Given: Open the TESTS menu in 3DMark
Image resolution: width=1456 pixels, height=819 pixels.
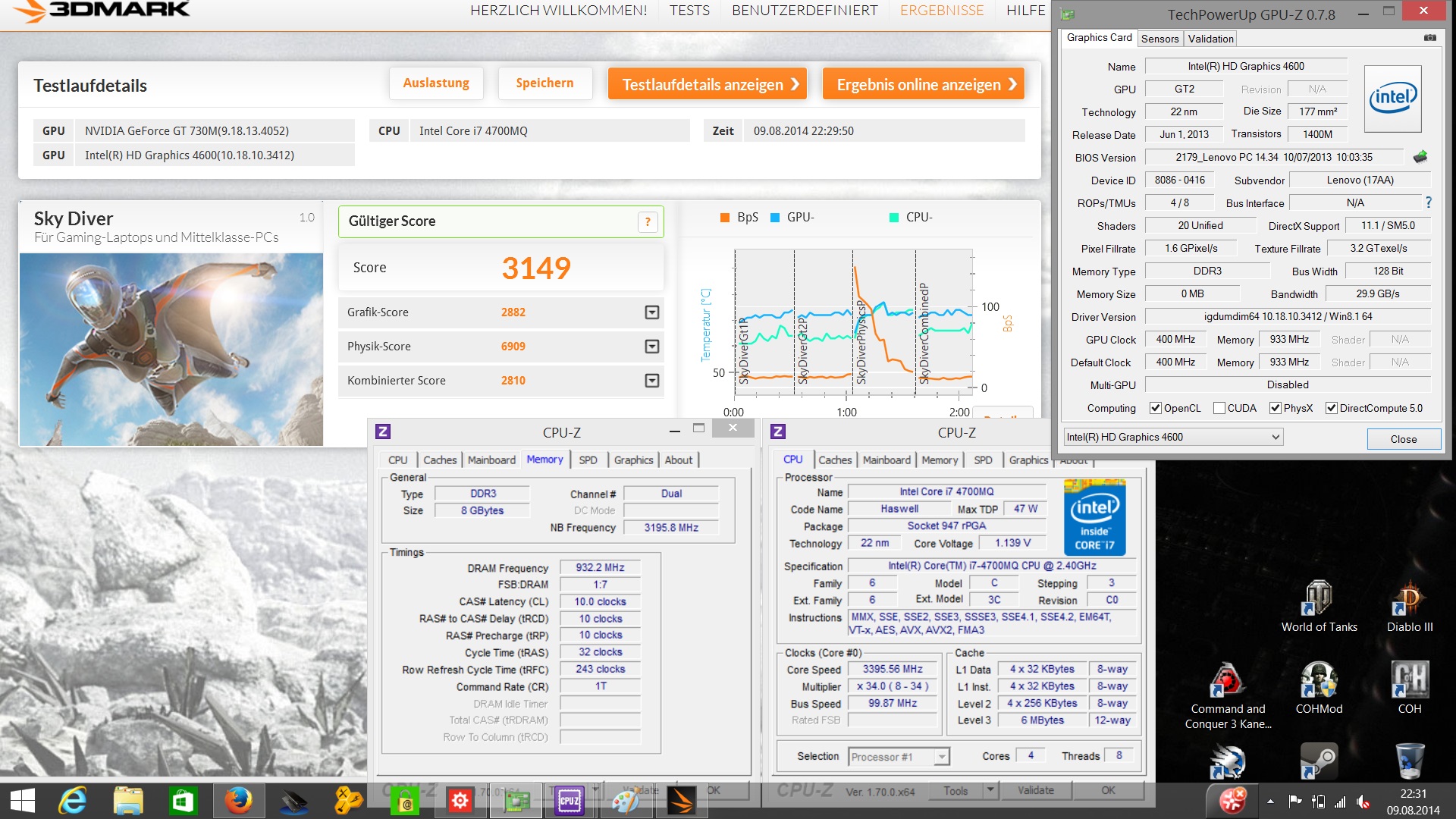Looking at the screenshot, I should pyautogui.click(x=689, y=11).
